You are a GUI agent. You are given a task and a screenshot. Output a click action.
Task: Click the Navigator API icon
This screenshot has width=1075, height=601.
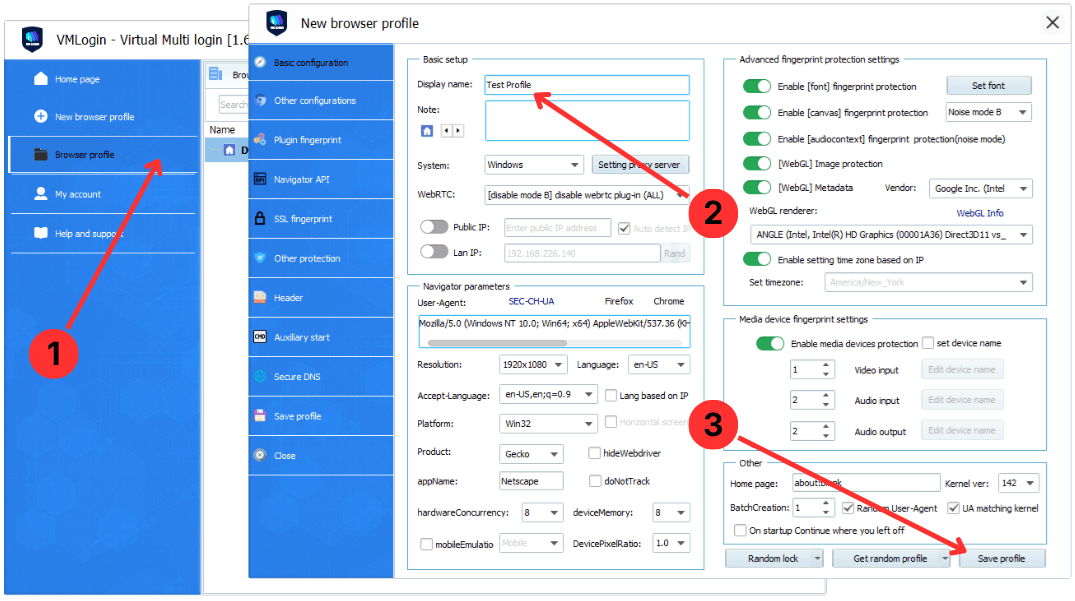260,179
